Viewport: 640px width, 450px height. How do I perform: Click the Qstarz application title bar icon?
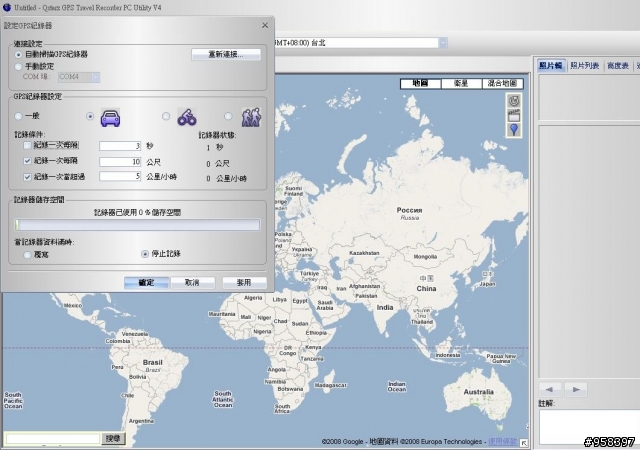7,7
